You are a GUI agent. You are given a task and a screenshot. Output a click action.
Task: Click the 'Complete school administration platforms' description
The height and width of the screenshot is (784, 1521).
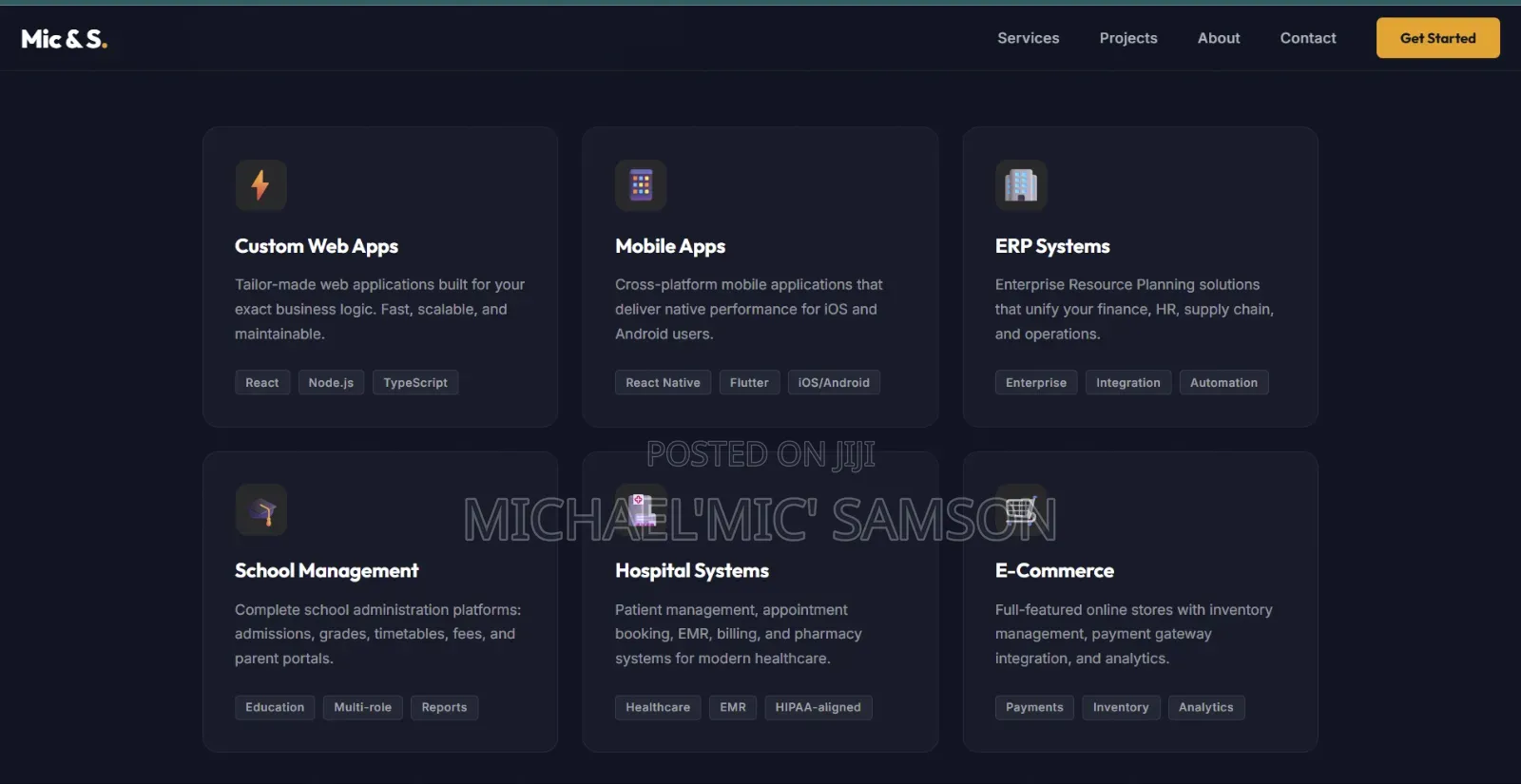[x=378, y=634]
